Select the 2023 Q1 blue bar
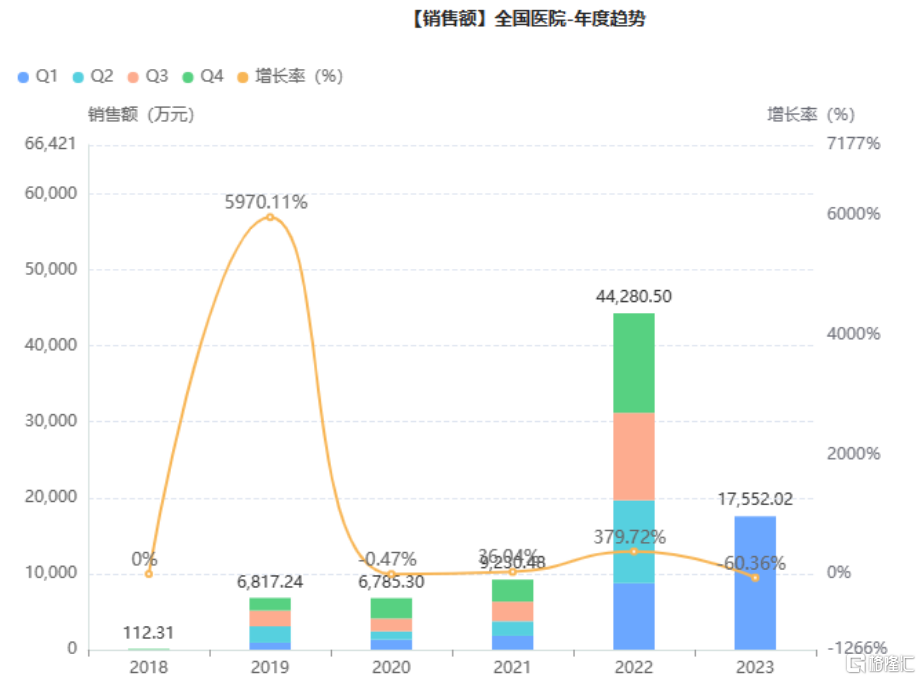The width and height of the screenshot is (921, 680). click(755, 583)
